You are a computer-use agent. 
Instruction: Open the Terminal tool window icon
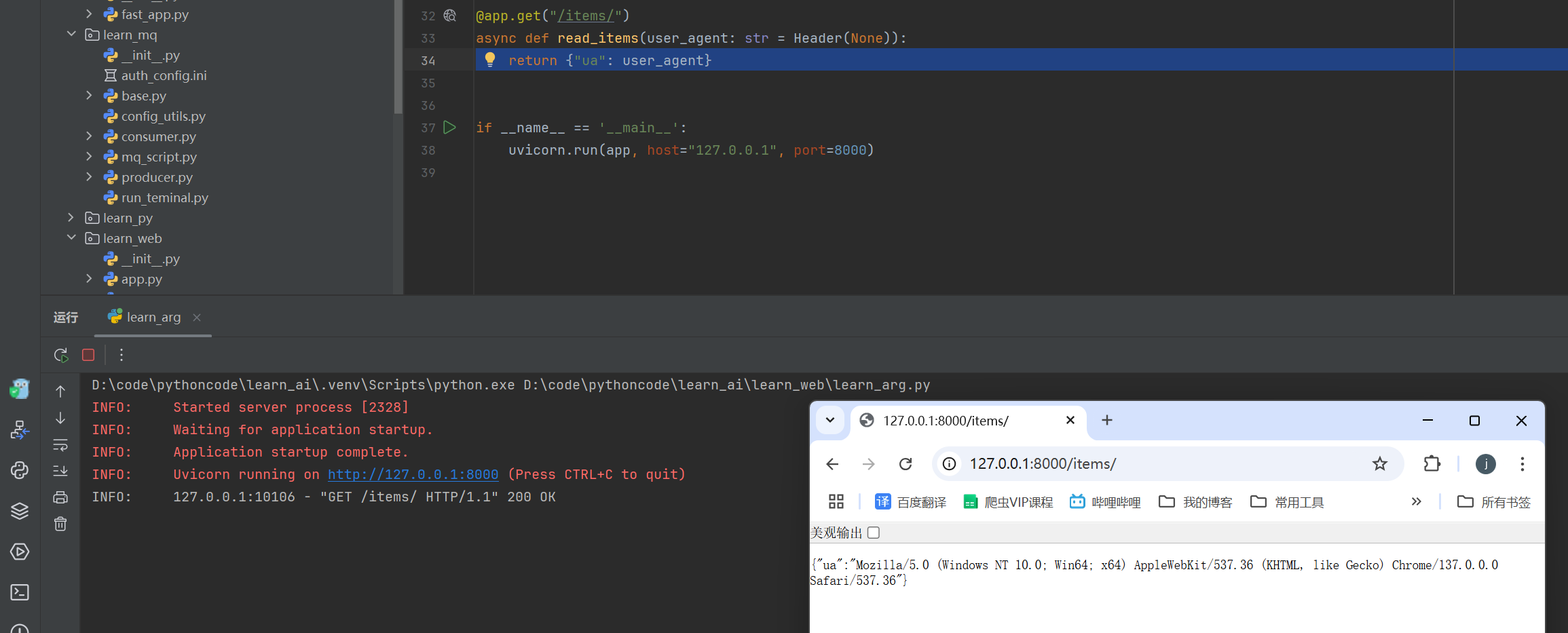pyautogui.click(x=20, y=592)
